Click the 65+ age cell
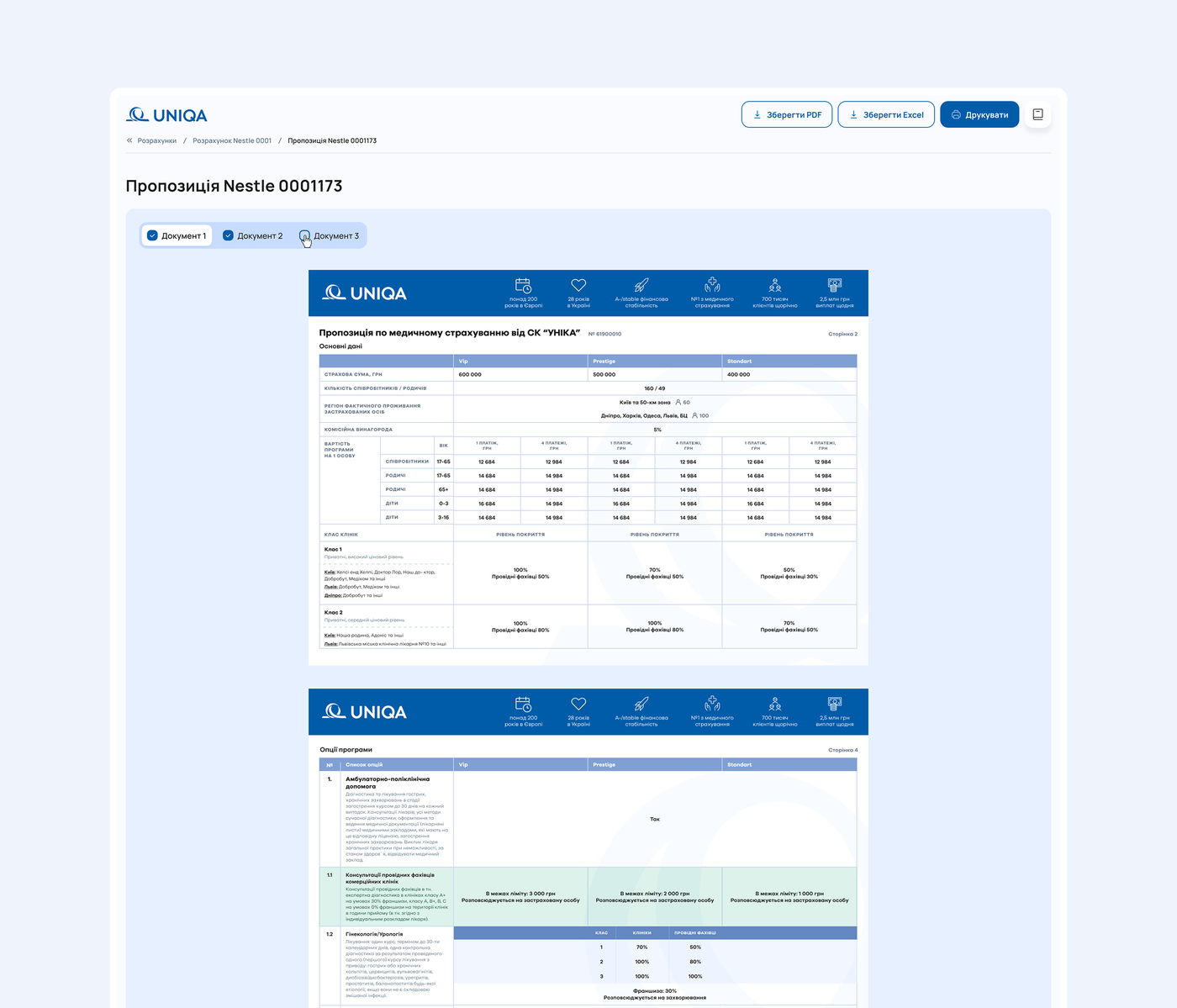1177x1008 pixels. pos(443,489)
